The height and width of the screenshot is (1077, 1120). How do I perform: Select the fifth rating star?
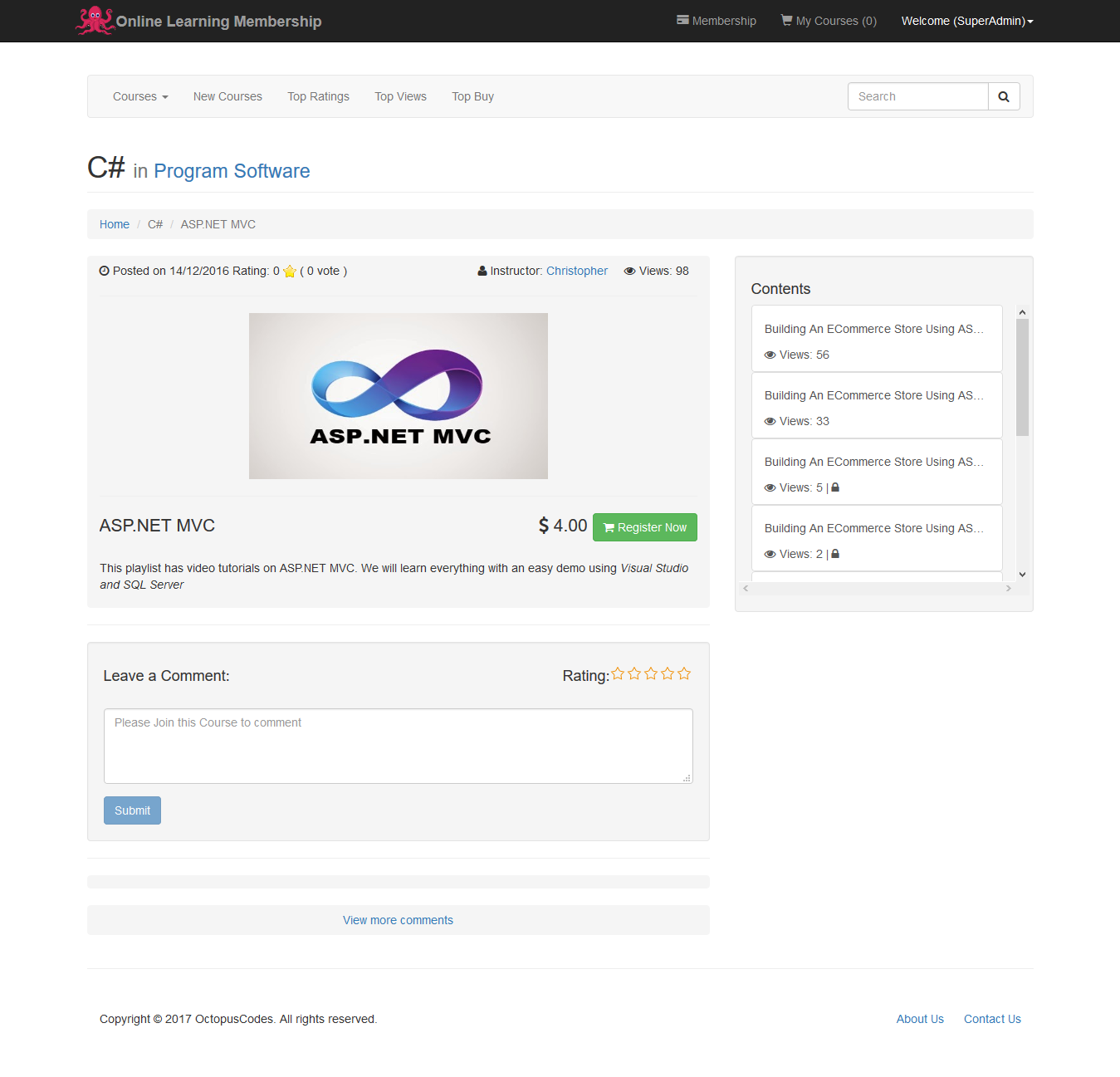coord(684,674)
